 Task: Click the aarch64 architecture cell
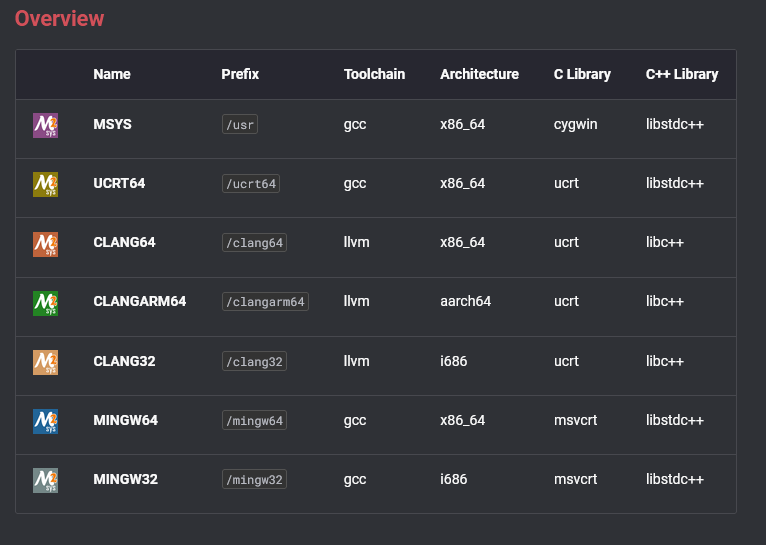465,301
